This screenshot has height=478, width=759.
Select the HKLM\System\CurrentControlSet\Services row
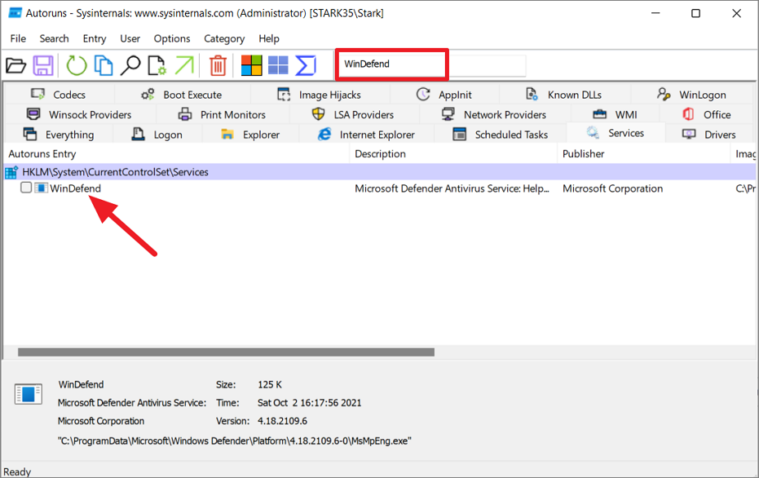tap(380, 172)
